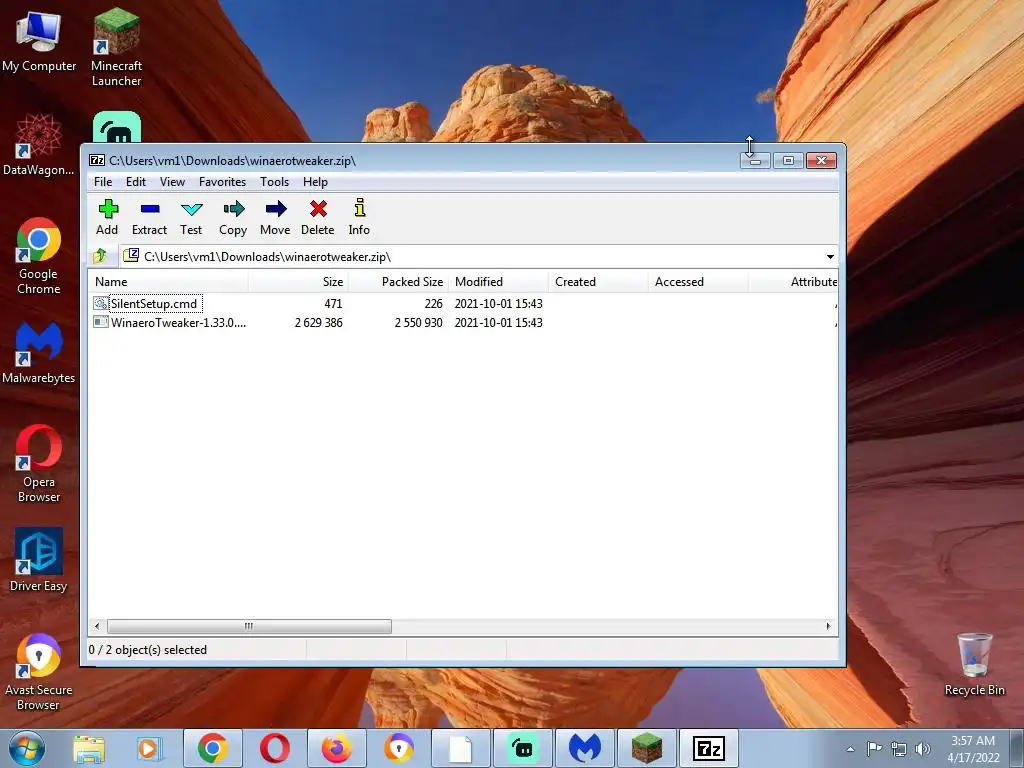The image size is (1024, 768).
Task: Click the SilentSetup.cmd file icon
Action: pos(101,303)
